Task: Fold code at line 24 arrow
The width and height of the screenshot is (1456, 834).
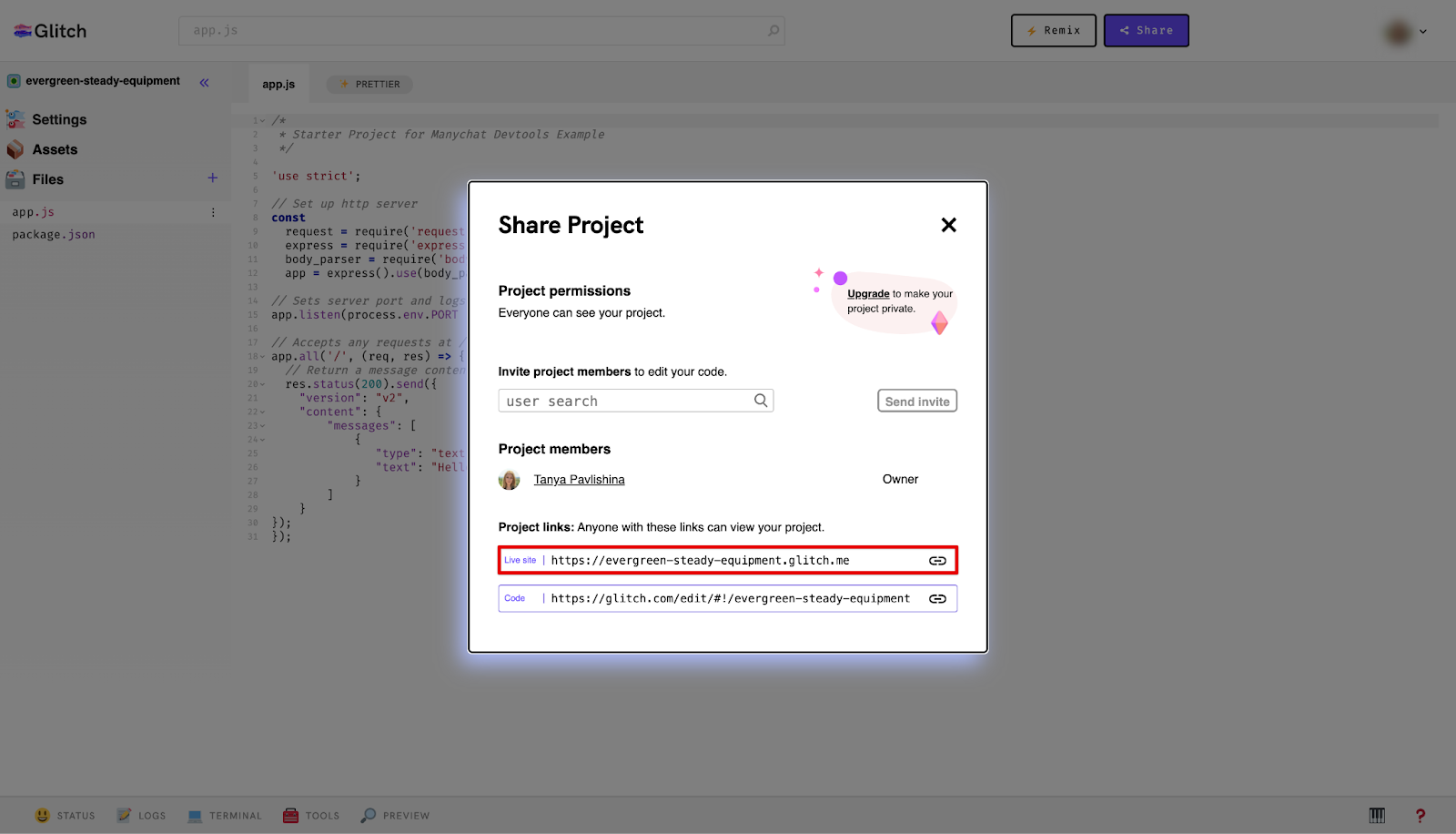Action: pyautogui.click(x=263, y=440)
